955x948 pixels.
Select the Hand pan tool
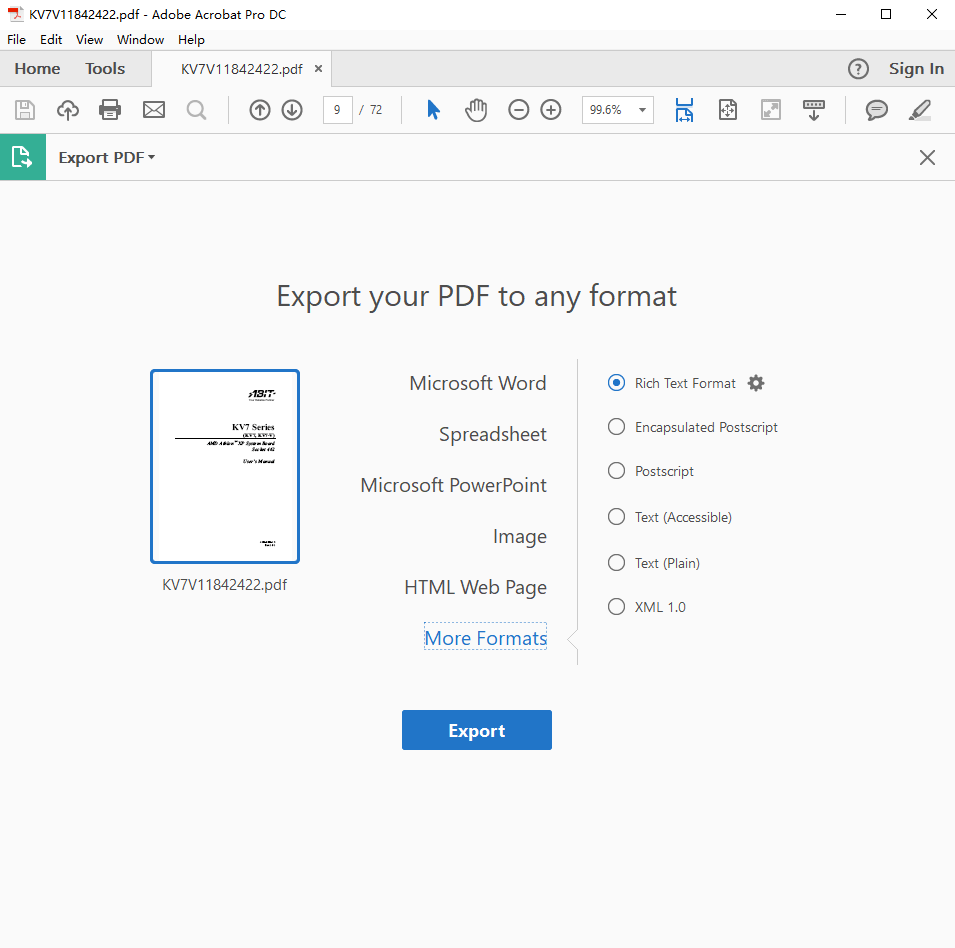coord(476,110)
